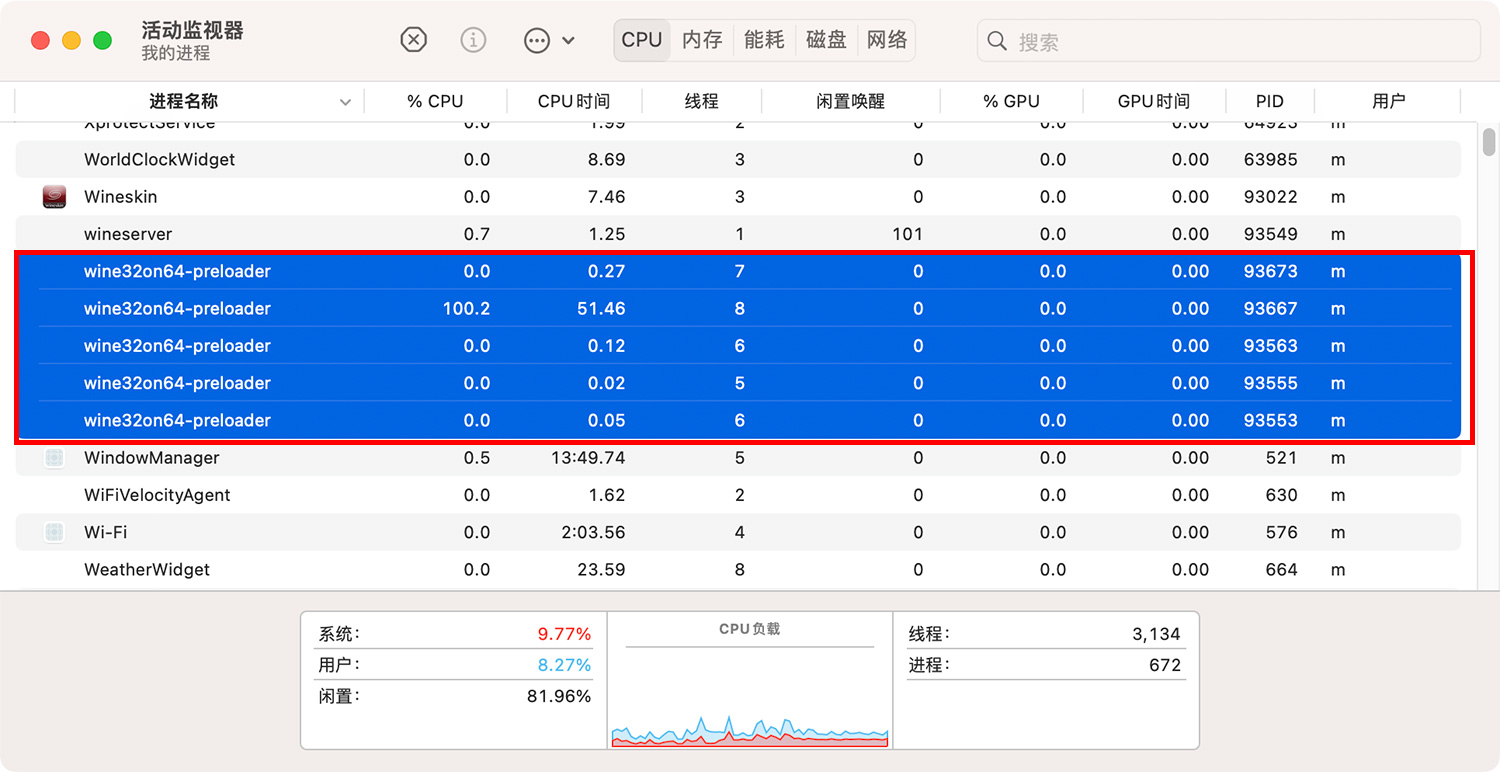Viewport: 1500px width, 772px height.
Task: Select the WorldClockWidget process row
Action: click(738, 159)
